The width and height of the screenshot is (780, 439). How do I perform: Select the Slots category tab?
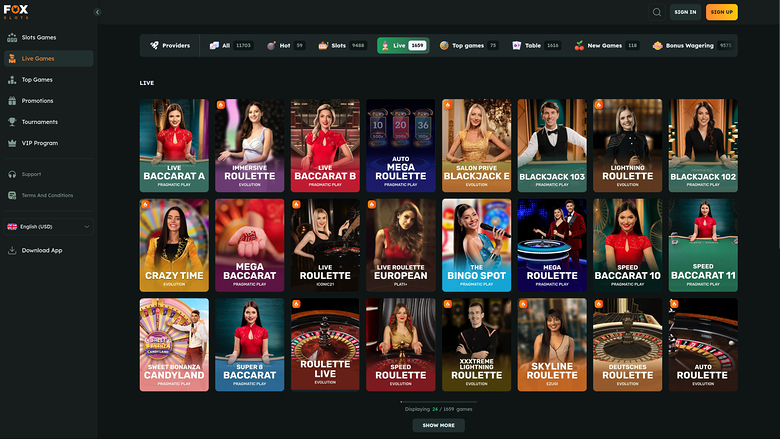pyautogui.click(x=342, y=45)
